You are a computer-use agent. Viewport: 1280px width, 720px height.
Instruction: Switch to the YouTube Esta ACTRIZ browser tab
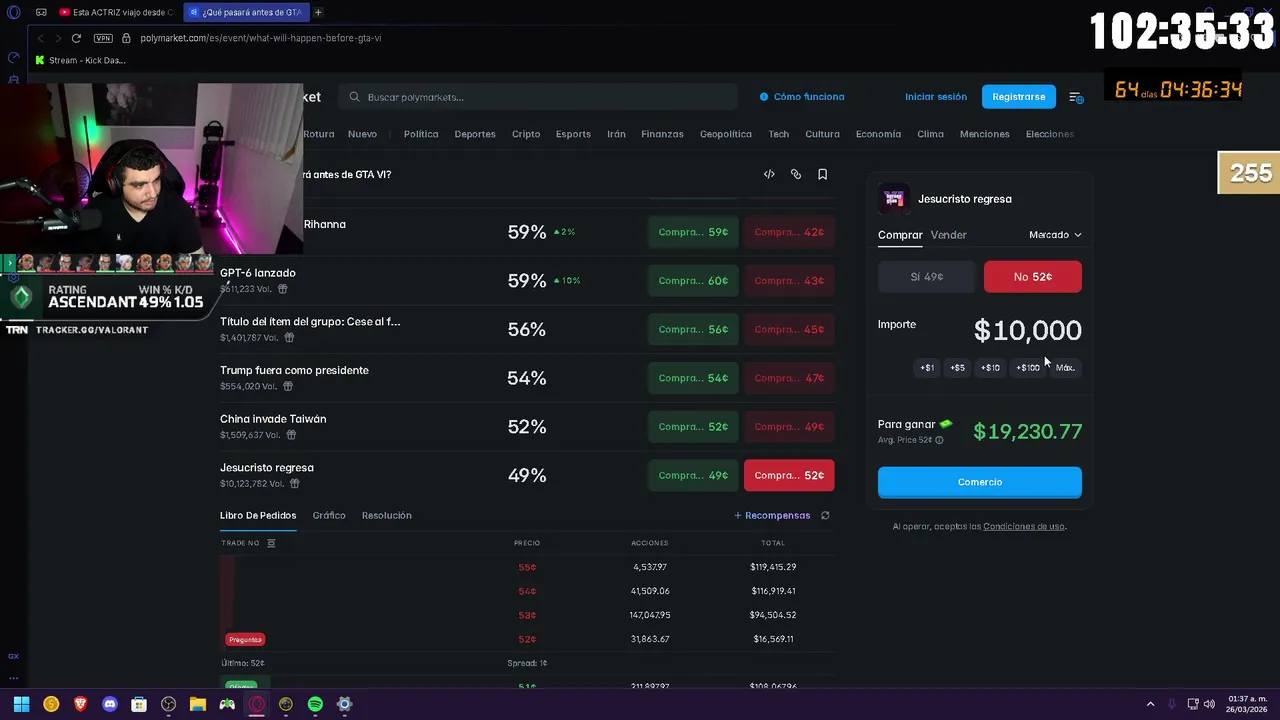tap(115, 12)
